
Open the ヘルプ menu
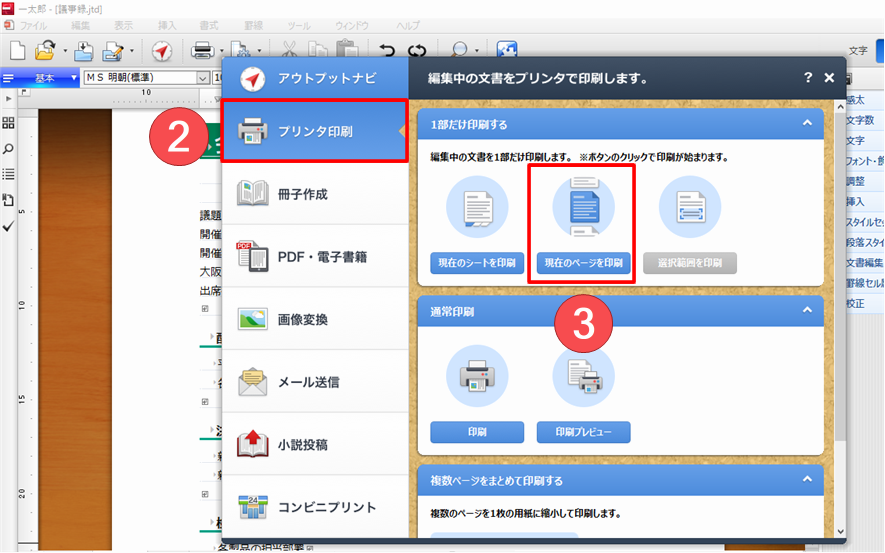point(408,25)
